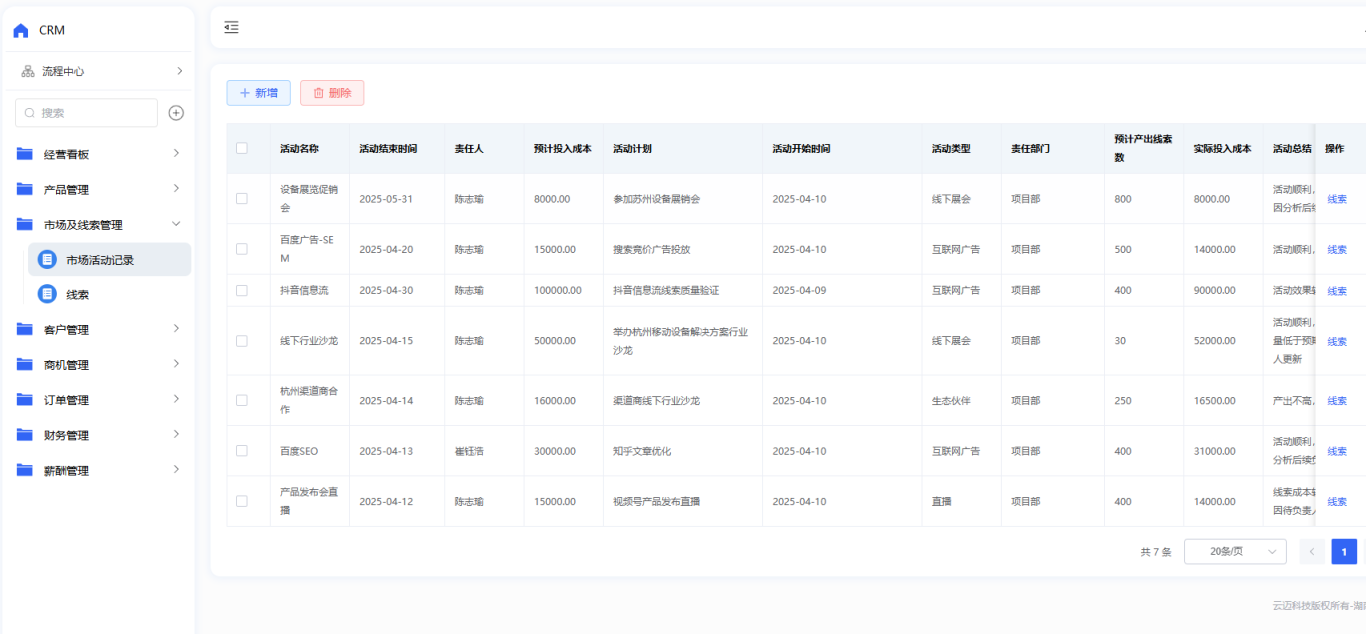Expand the 订单管理 chevron

point(176,398)
